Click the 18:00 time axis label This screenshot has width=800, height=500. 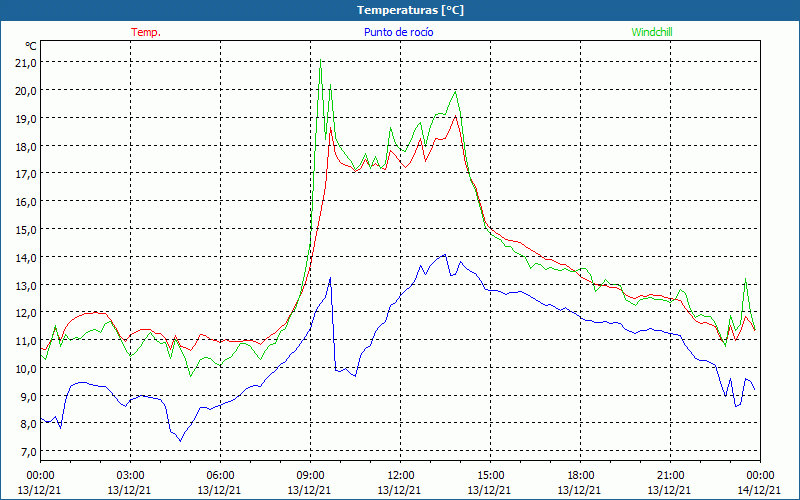[x=581, y=476]
